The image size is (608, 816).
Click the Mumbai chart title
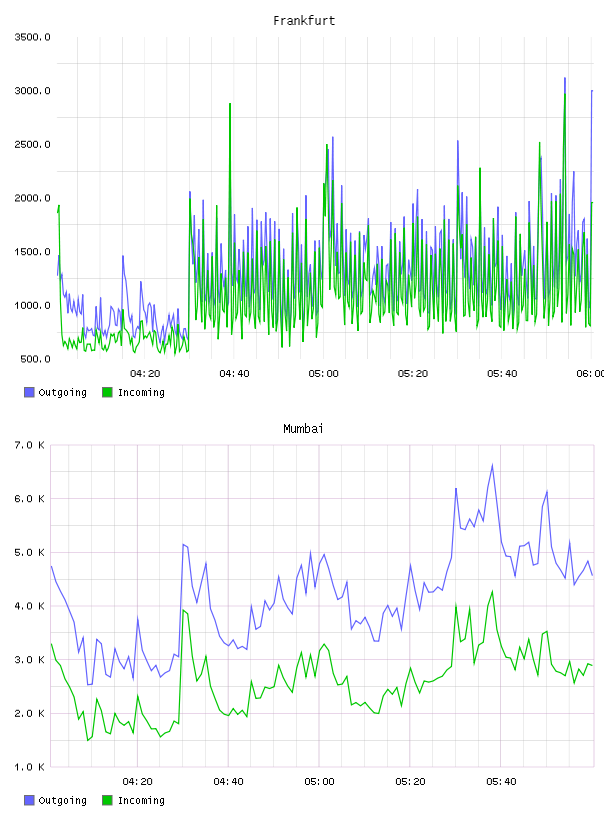coord(303,429)
